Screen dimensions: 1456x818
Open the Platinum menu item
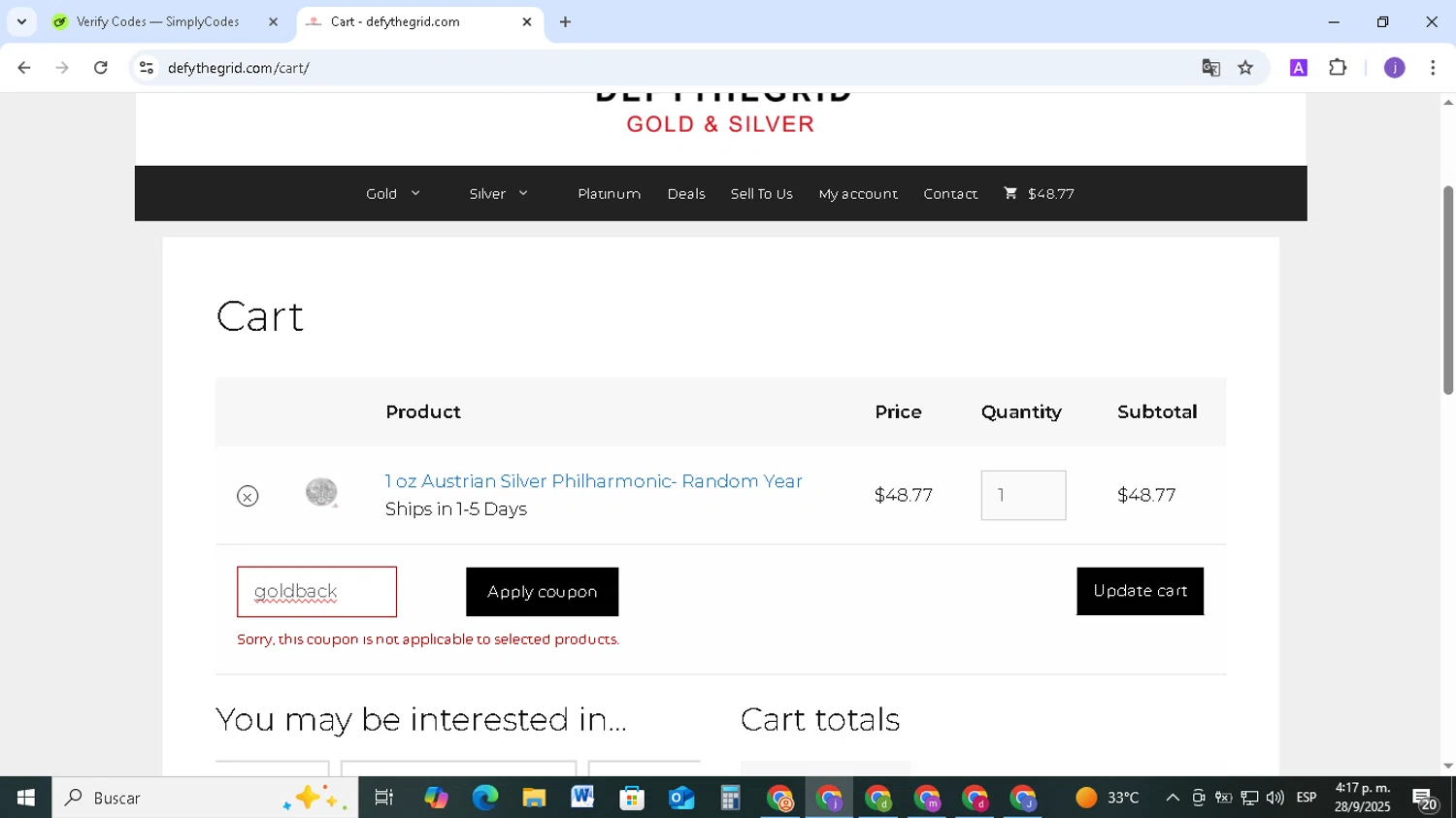pos(609,193)
